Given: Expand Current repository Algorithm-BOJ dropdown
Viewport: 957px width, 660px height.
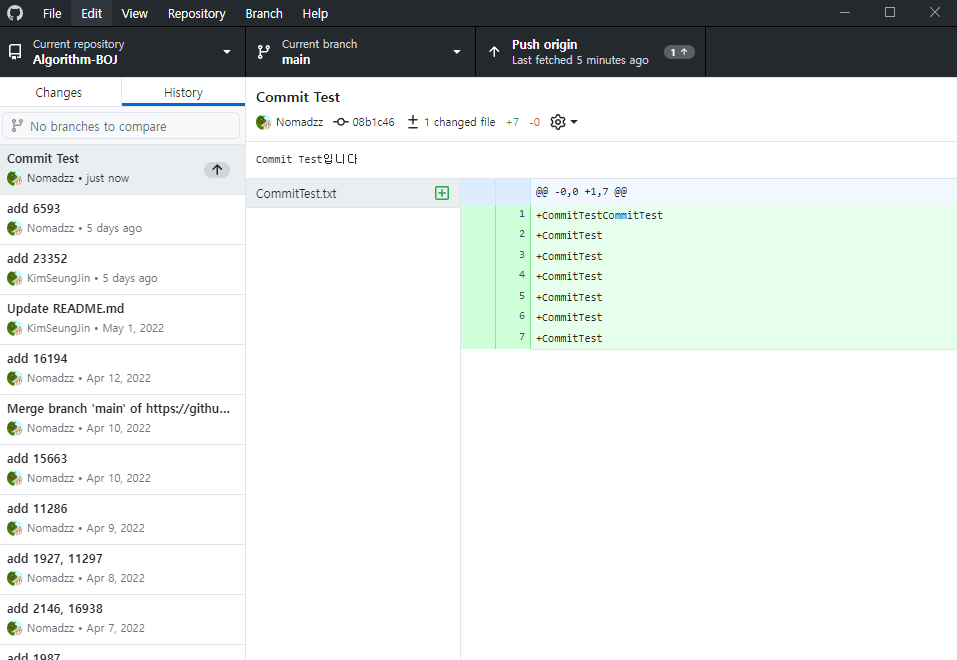Looking at the screenshot, I should coord(122,52).
